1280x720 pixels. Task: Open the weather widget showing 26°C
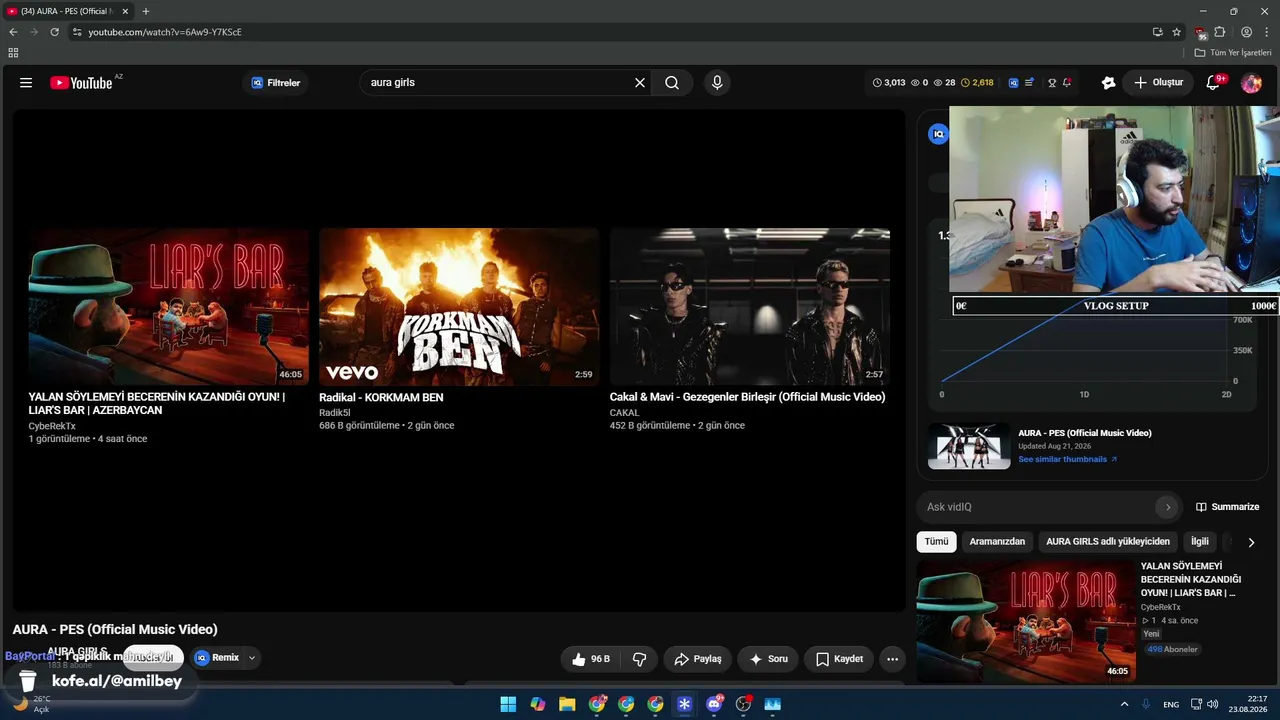pyautogui.click(x=32, y=704)
